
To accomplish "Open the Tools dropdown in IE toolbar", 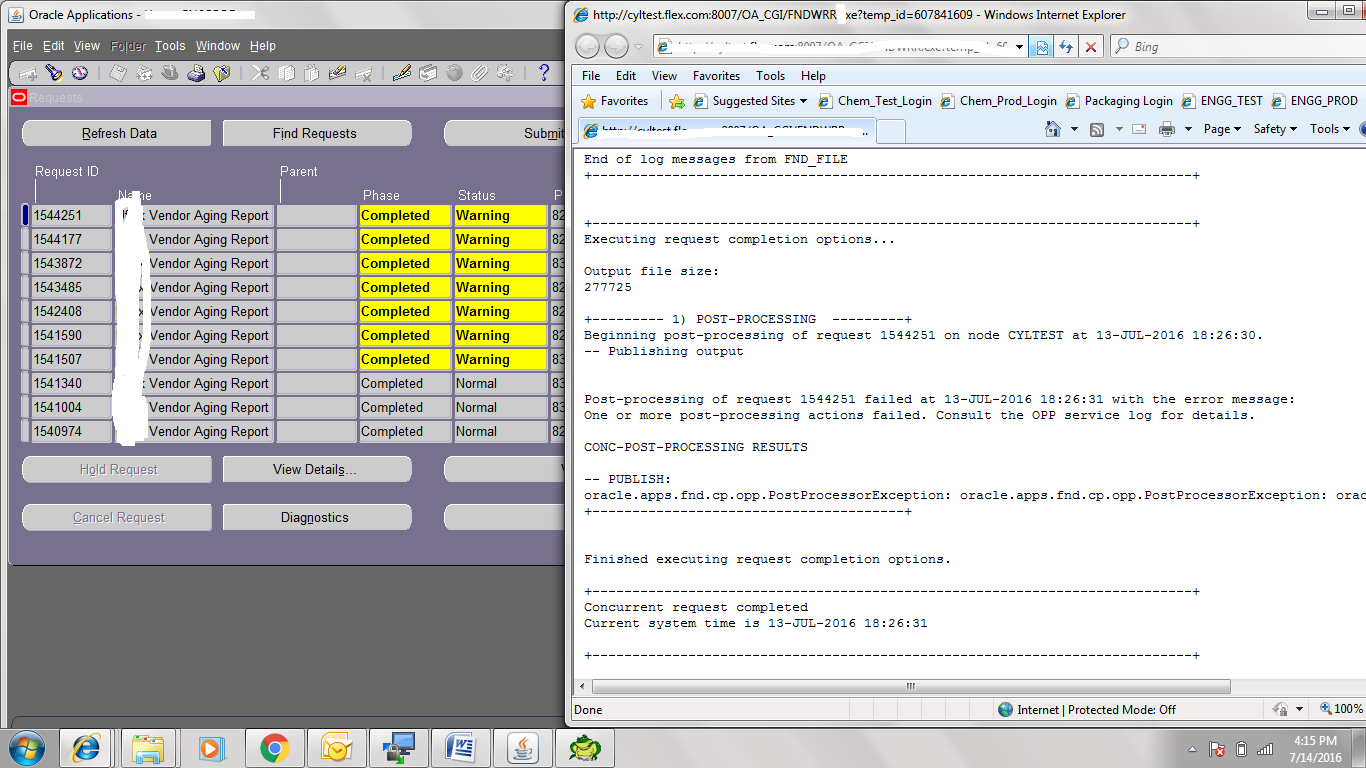I will pyautogui.click(x=1325, y=129).
